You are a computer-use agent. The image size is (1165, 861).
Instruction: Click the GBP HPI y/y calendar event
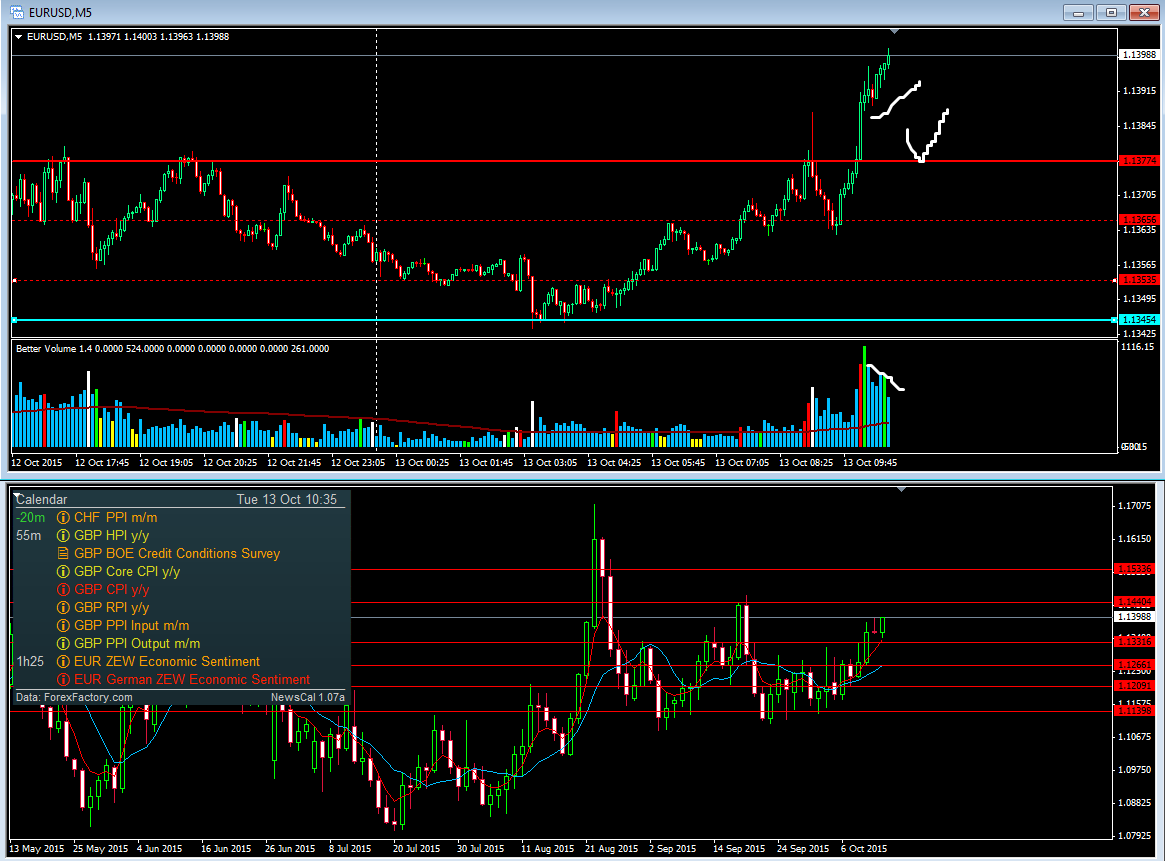pos(111,536)
